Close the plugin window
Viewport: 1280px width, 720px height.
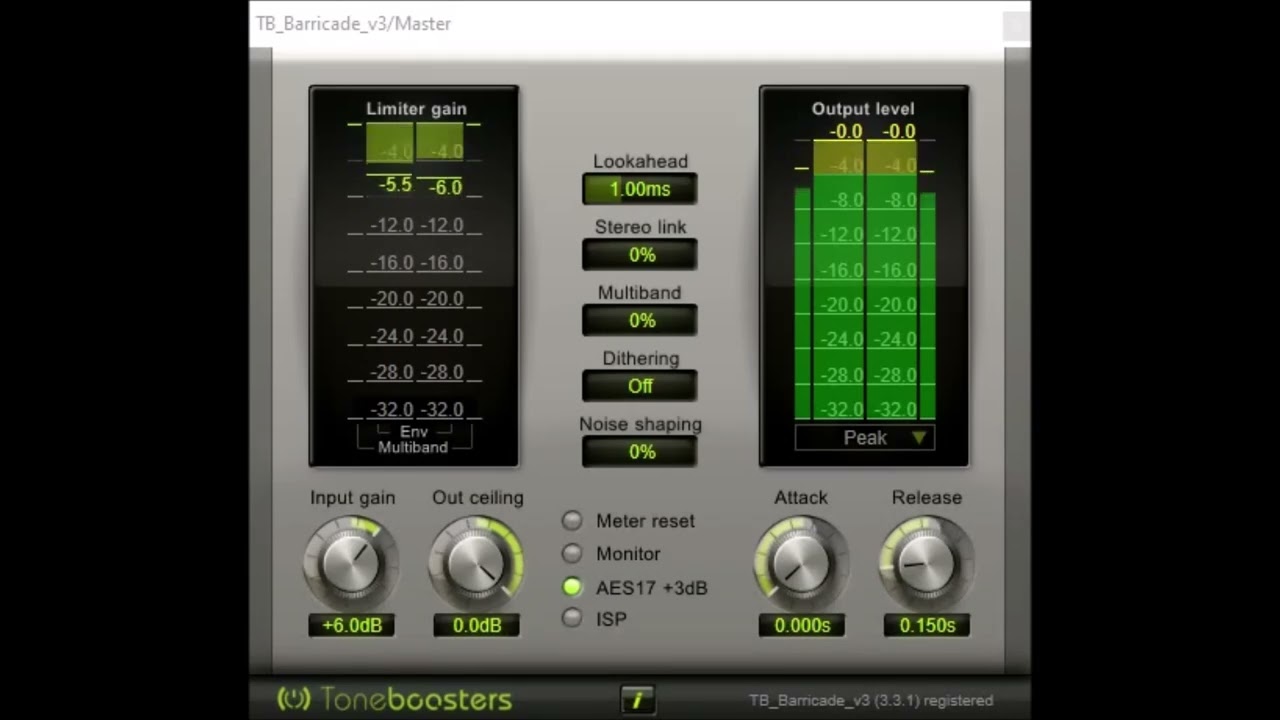pyautogui.click(x=1016, y=27)
